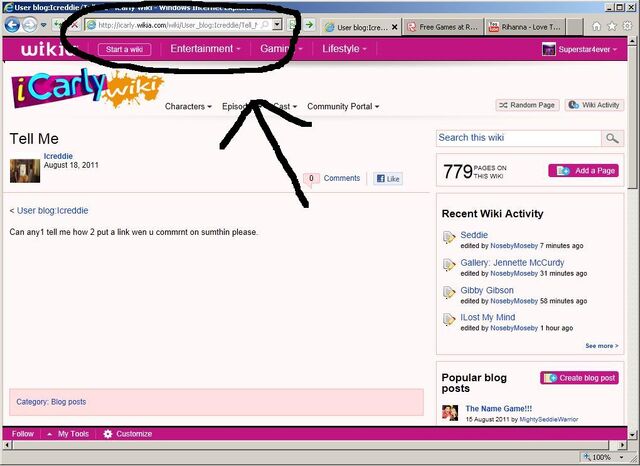Image resolution: width=640 pixels, height=466 pixels.
Task: Click the Wiki Activity button
Action: click(594, 105)
